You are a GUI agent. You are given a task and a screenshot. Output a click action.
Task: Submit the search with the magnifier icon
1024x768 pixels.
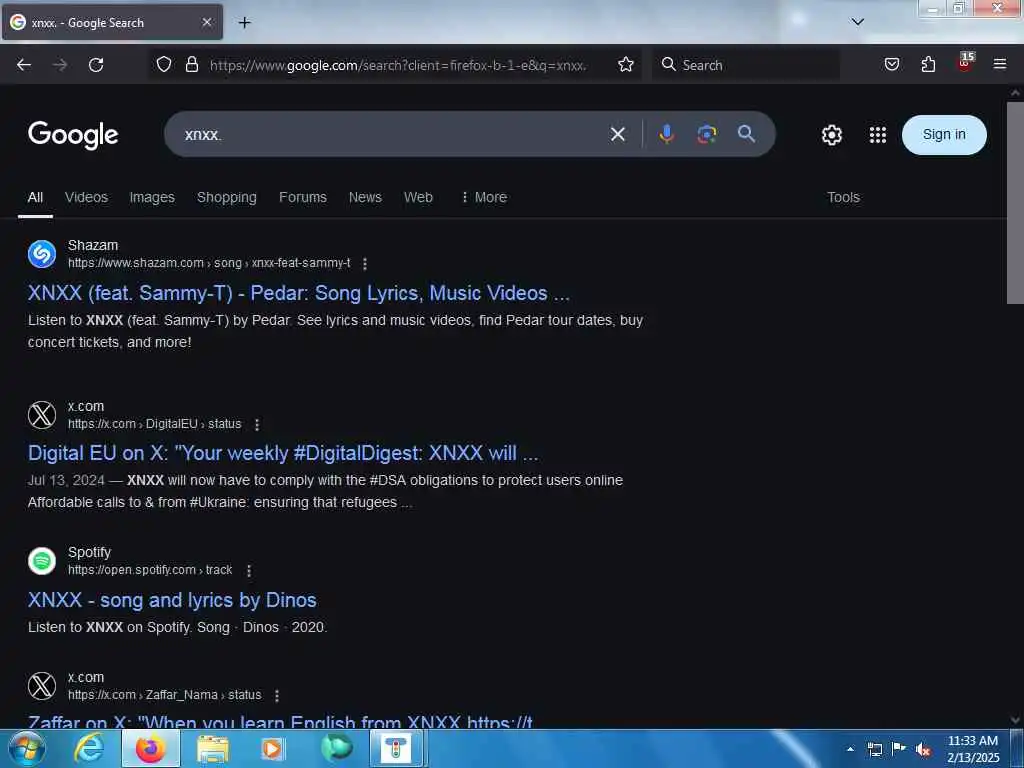pos(746,134)
